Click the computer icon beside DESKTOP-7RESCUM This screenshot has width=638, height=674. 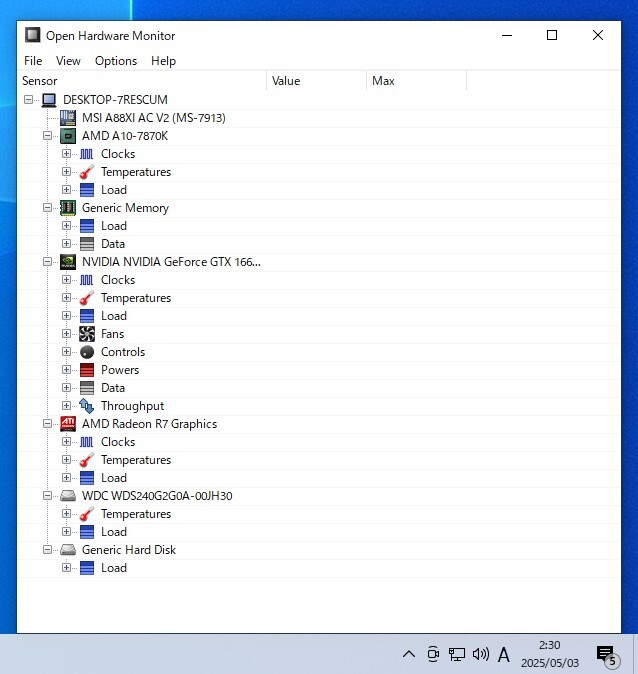click(49, 100)
